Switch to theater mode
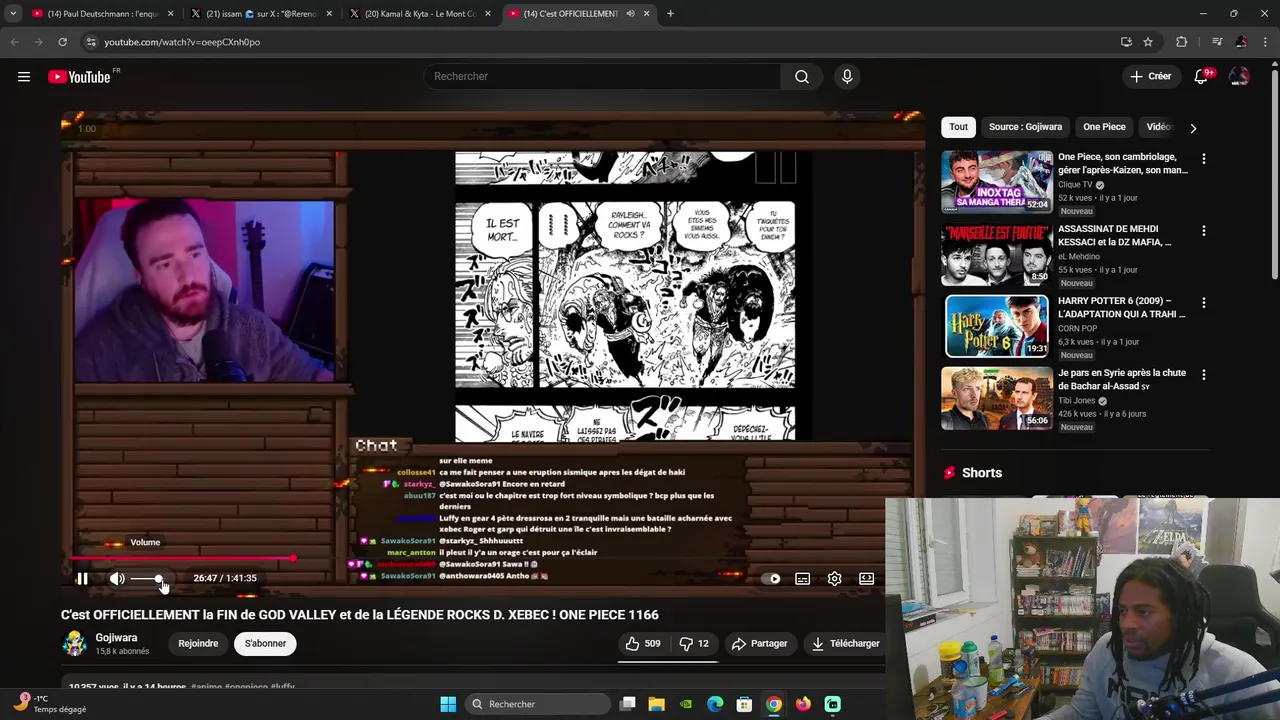 click(x=866, y=579)
